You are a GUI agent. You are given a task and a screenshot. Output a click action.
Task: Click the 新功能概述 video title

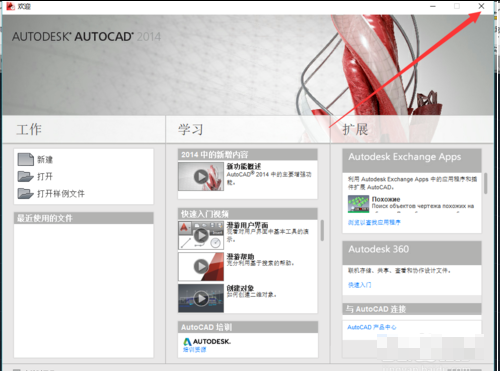[x=244, y=166]
